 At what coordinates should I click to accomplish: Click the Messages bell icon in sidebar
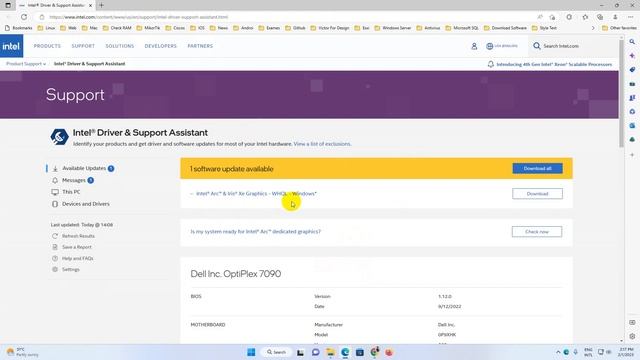pos(55,180)
